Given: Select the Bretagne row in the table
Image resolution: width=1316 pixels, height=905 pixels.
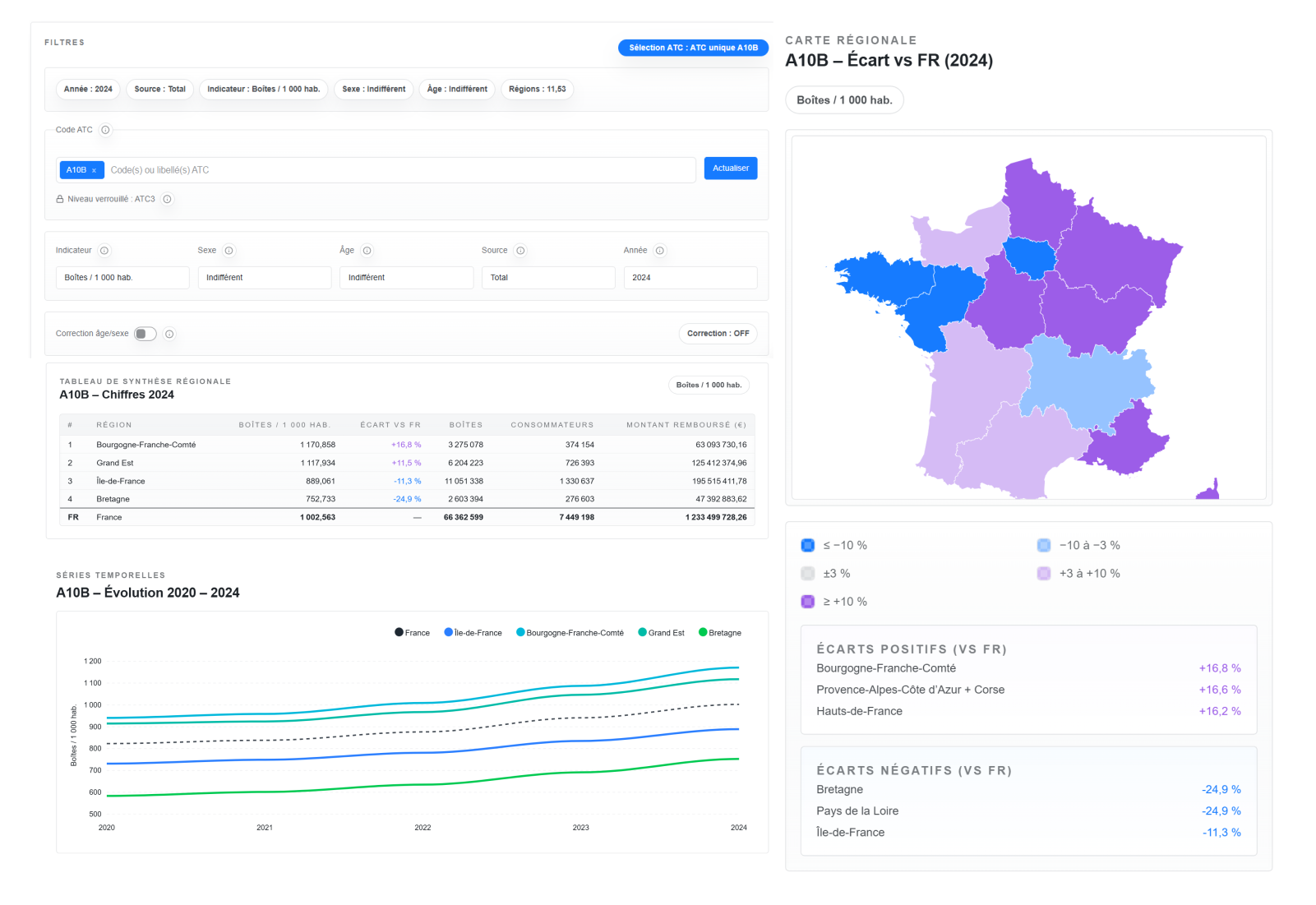Looking at the screenshot, I should 407,499.
